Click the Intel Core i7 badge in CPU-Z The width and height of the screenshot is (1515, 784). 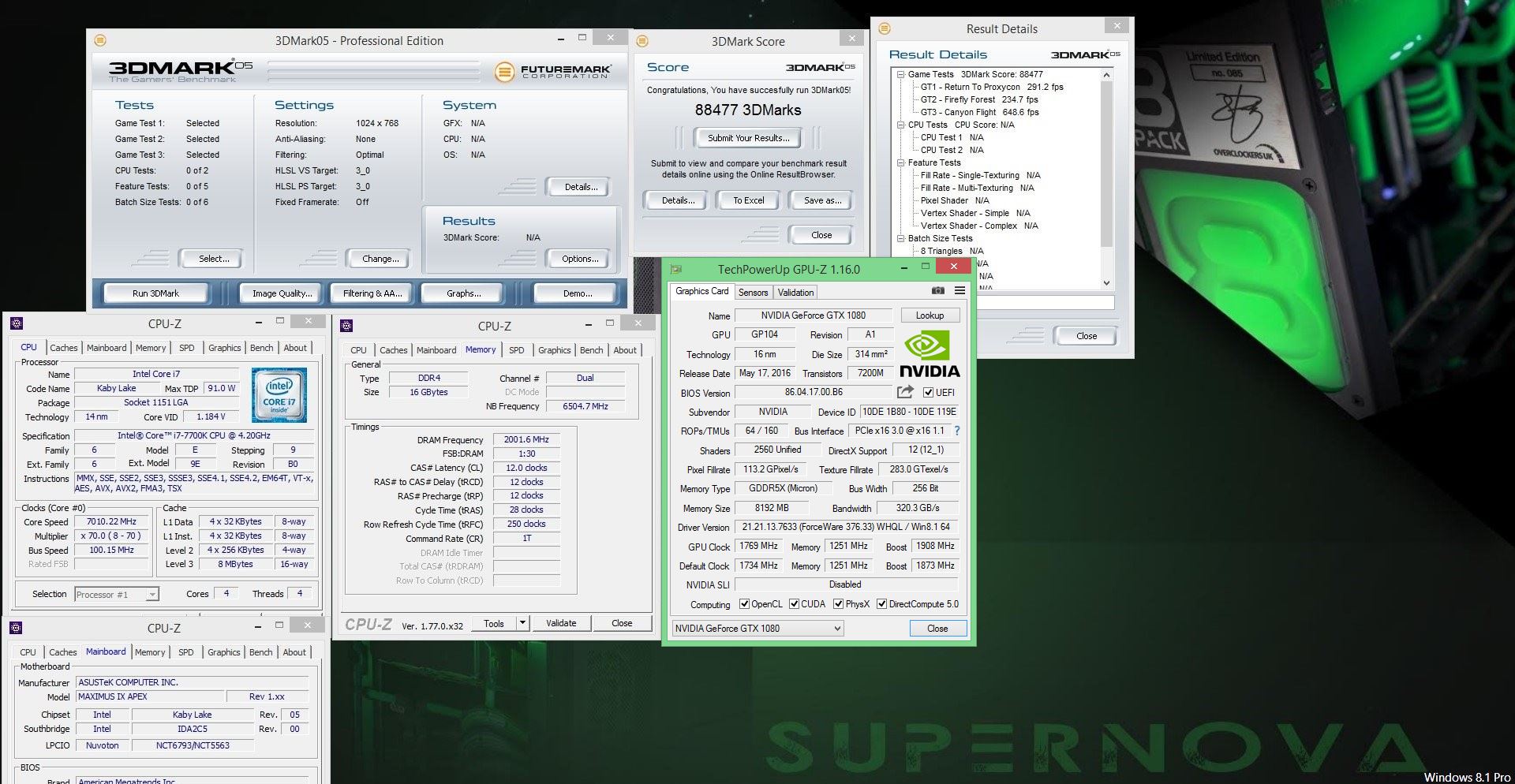pos(279,395)
